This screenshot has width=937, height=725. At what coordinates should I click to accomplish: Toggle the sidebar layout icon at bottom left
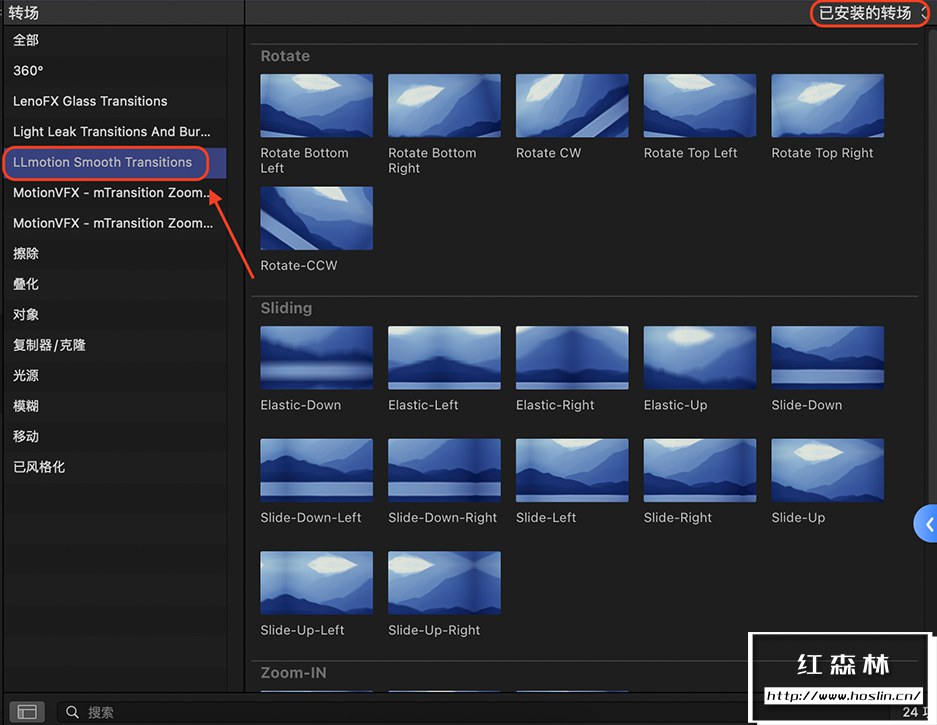coord(27,712)
